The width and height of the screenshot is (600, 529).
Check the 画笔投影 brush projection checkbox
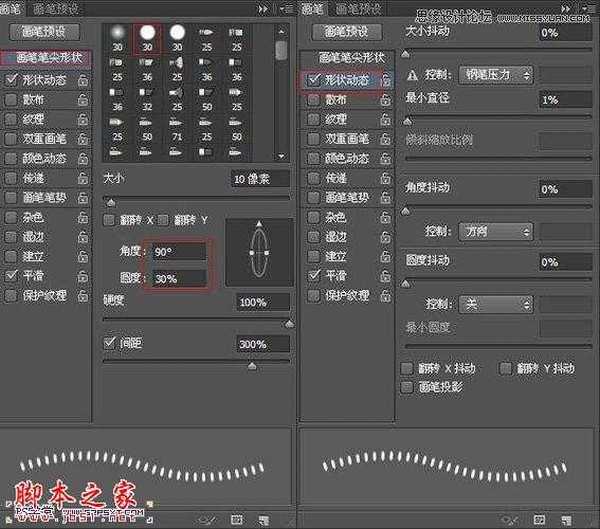click(x=408, y=385)
